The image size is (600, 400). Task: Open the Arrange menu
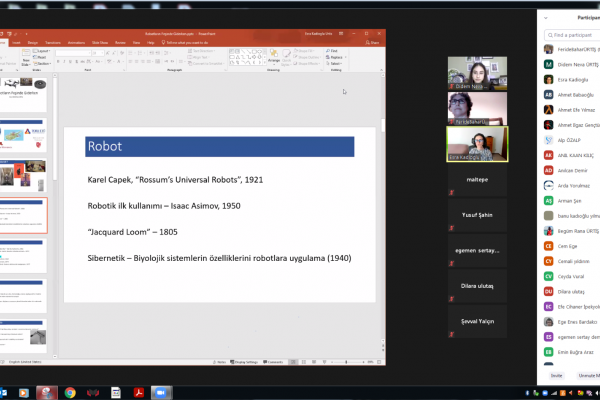tap(274, 56)
